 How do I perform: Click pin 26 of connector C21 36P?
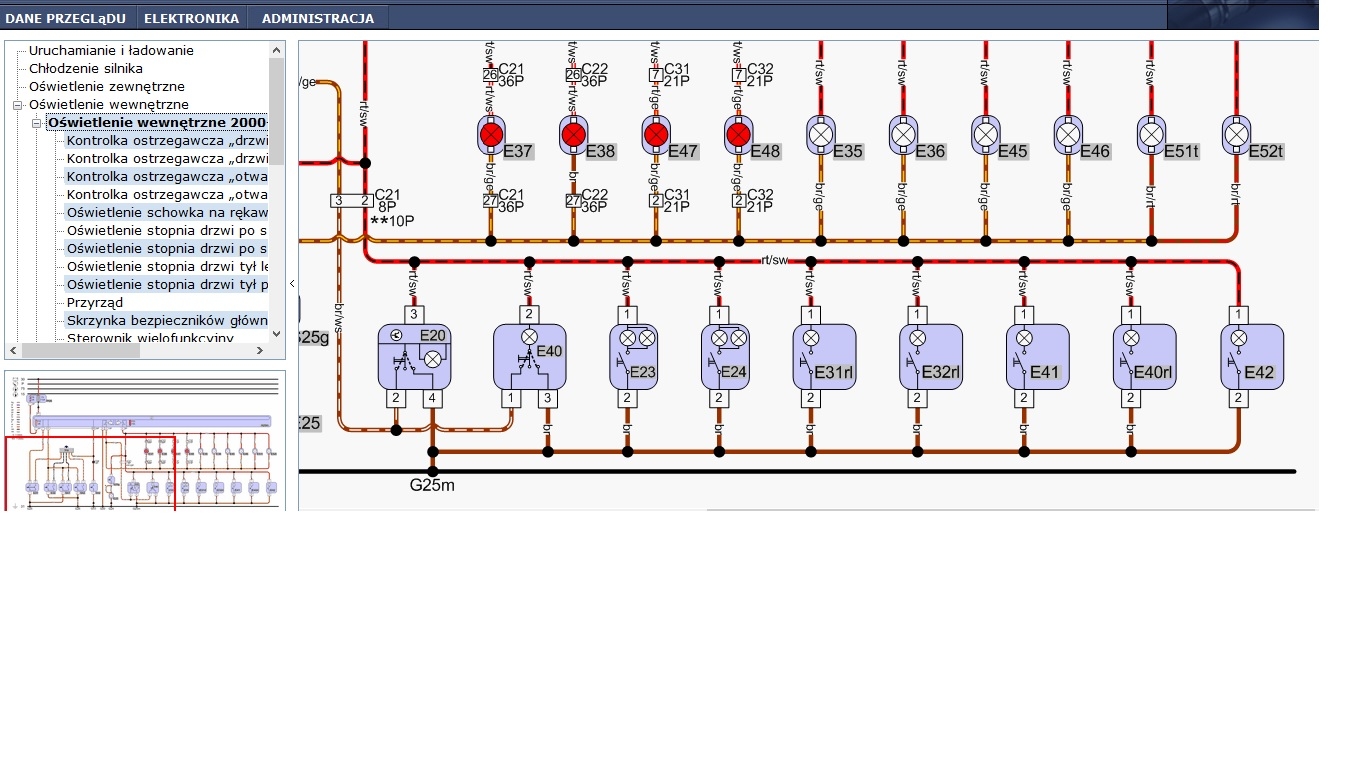(490, 75)
